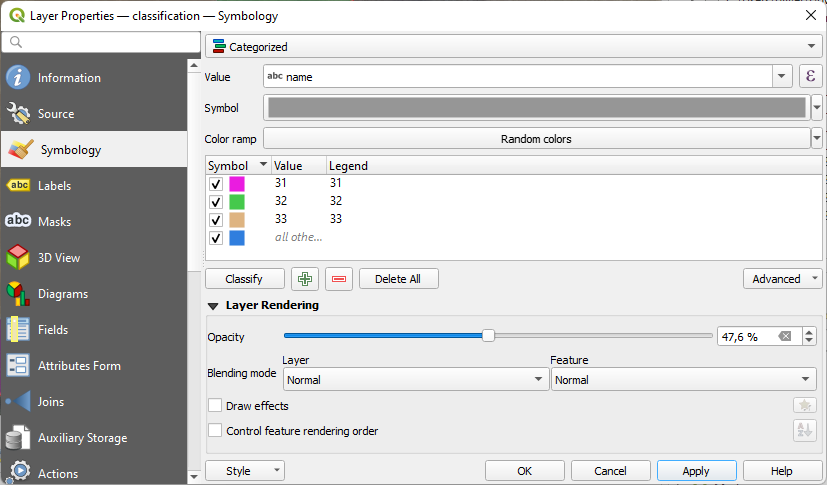
Task: Open the 3D View settings page
Action: (x=59, y=258)
